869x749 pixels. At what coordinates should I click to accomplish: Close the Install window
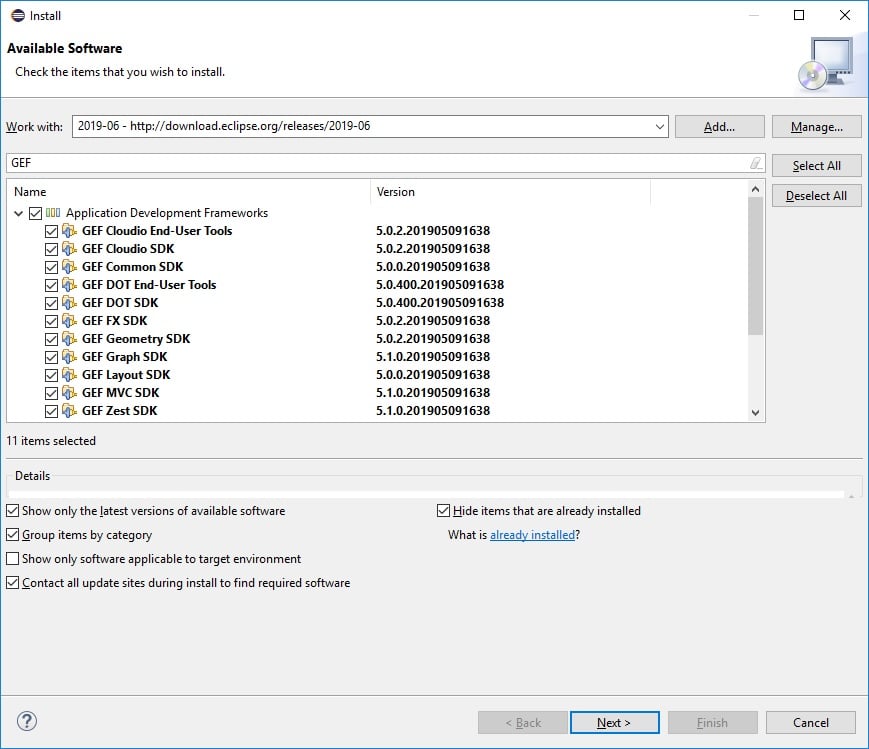[845, 15]
